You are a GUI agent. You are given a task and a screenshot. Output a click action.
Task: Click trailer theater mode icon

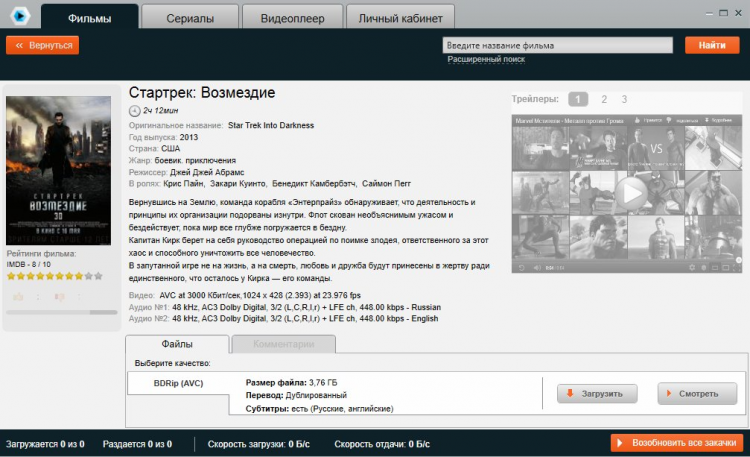pyautogui.click(x=725, y=268)
